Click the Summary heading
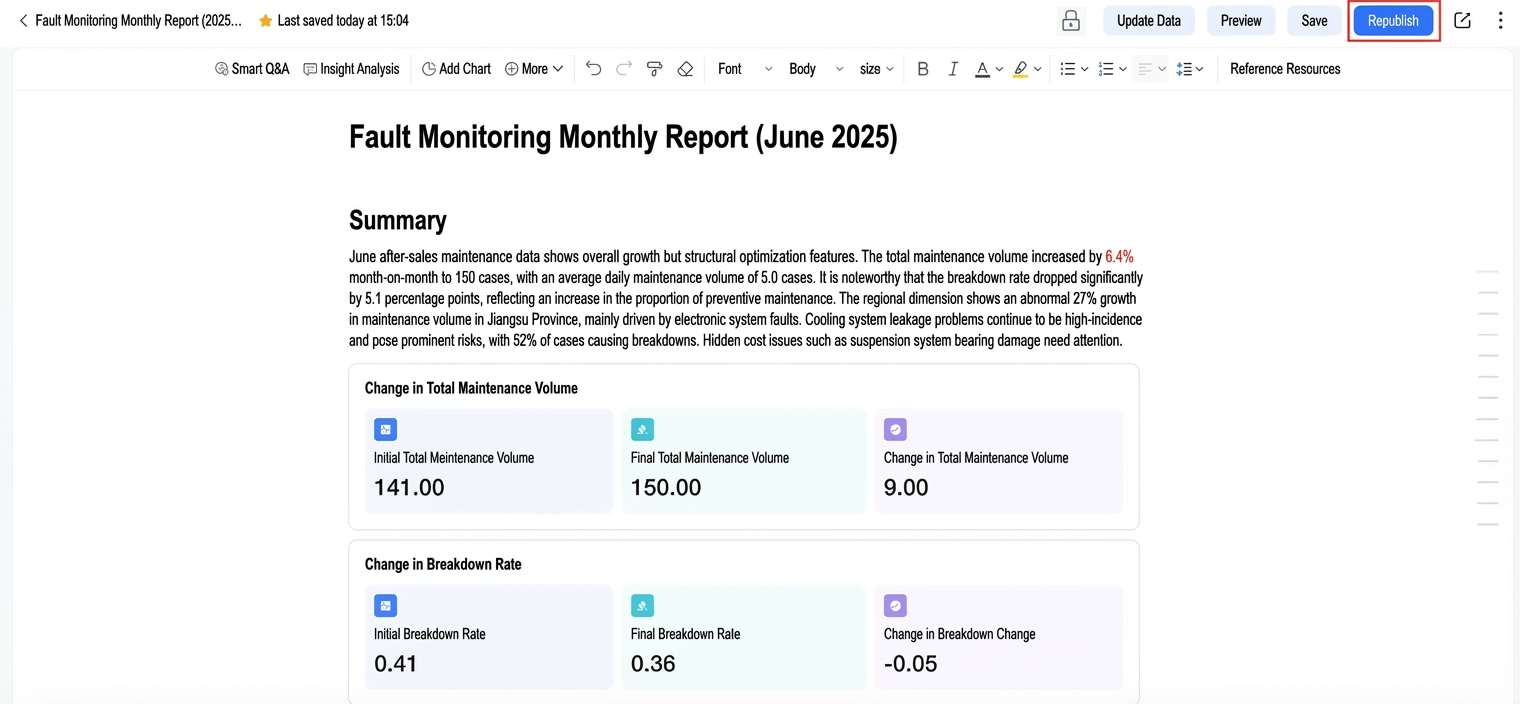This screenshot has height=704, width=1520. (397, 220)
